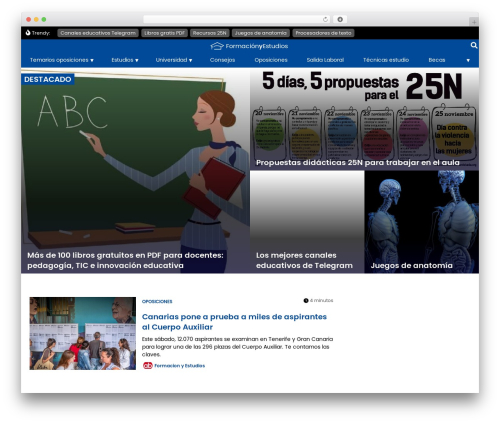
Task: Click the FormaciónyEstudios graduation cap logo
Action: pyautogui.click(x=217, y=46)
